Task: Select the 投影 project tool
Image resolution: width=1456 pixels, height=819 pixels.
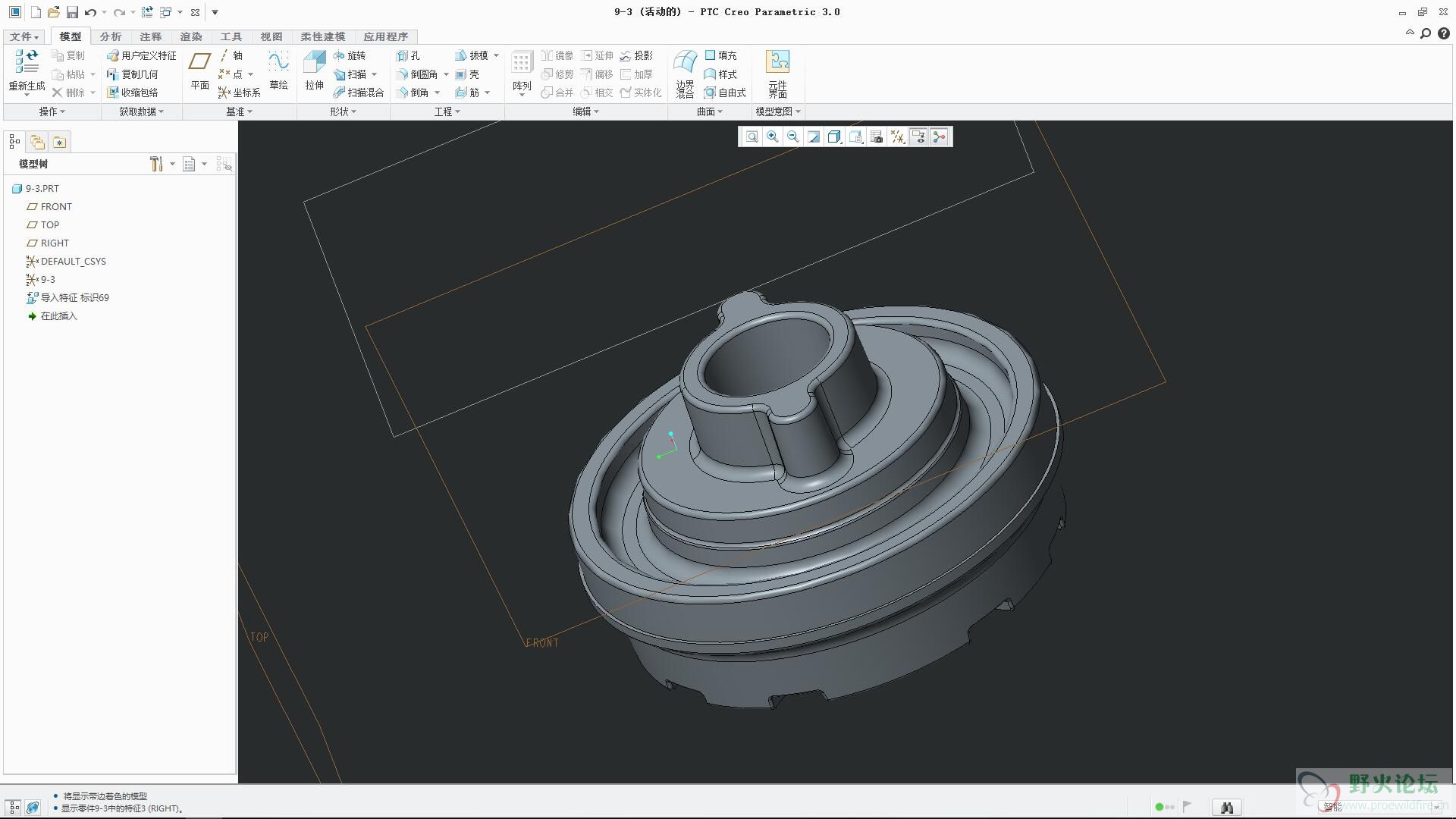Action: pos(635,55)
